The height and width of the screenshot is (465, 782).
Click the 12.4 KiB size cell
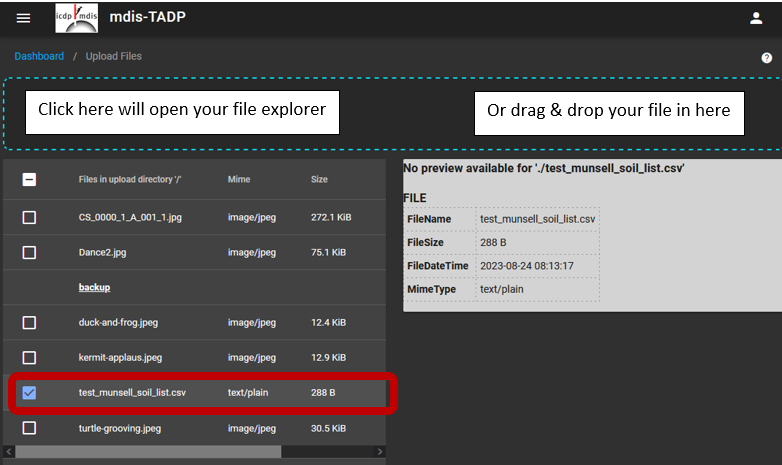tap(328, 323)
